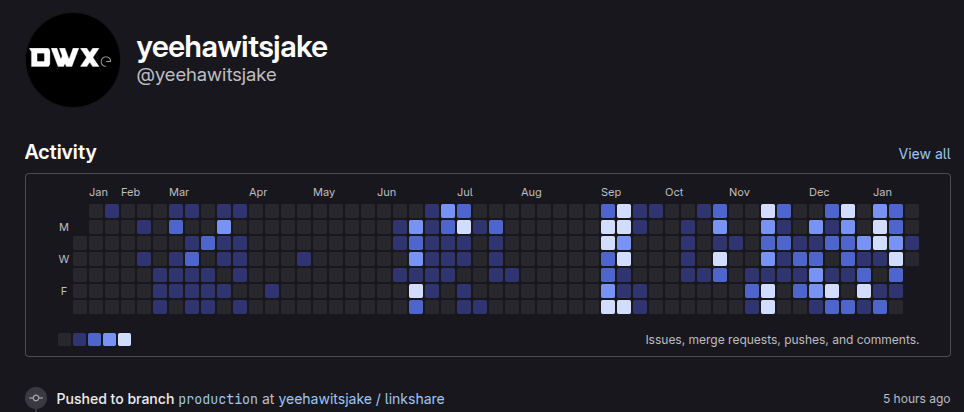Click the Nov month label on the calendar

coord(739,192)
